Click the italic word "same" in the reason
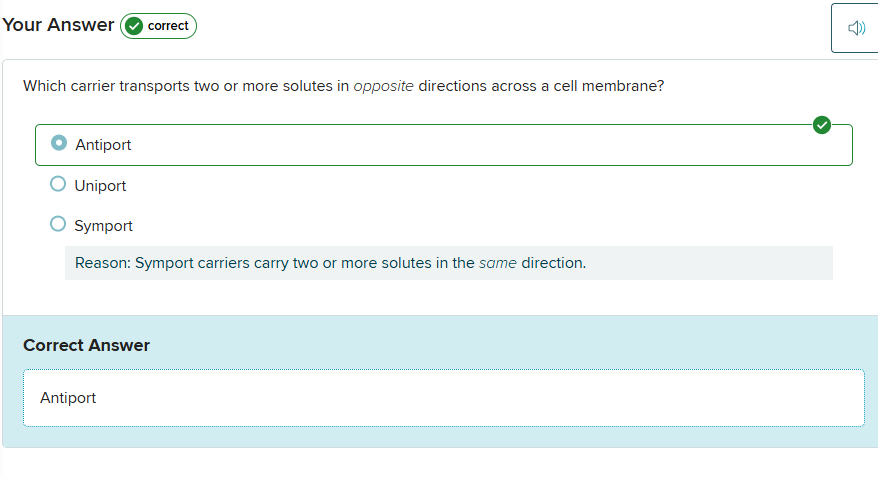 pos(498,264)
